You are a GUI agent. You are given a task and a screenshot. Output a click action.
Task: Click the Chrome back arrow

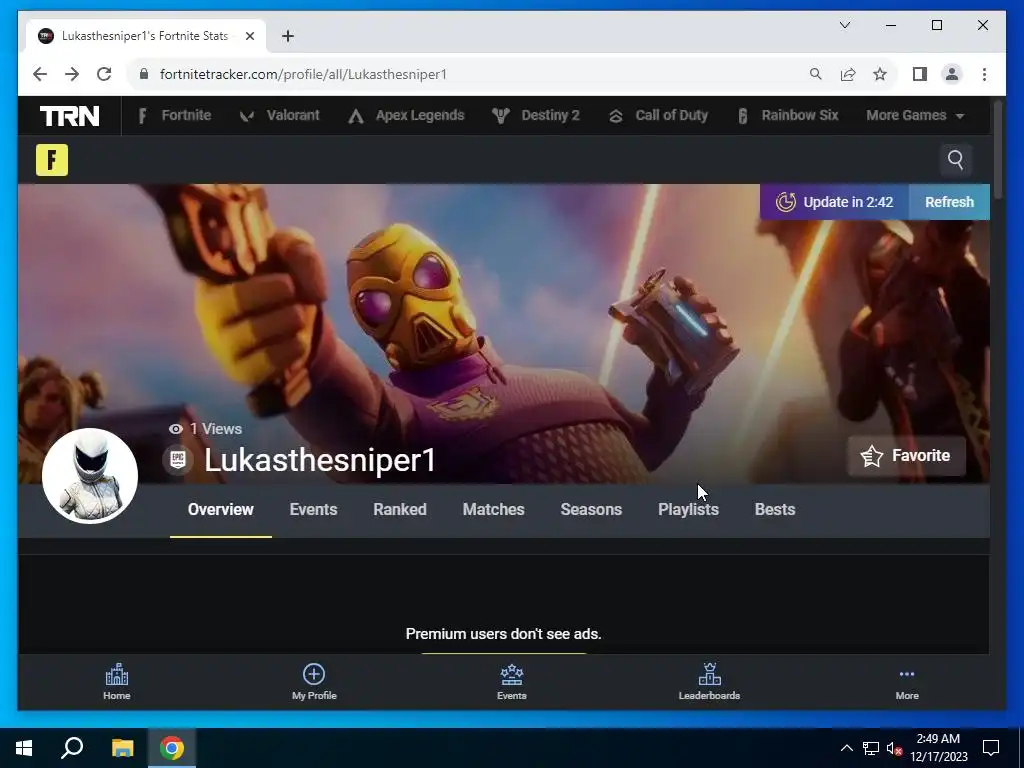[x=40, y=74]
